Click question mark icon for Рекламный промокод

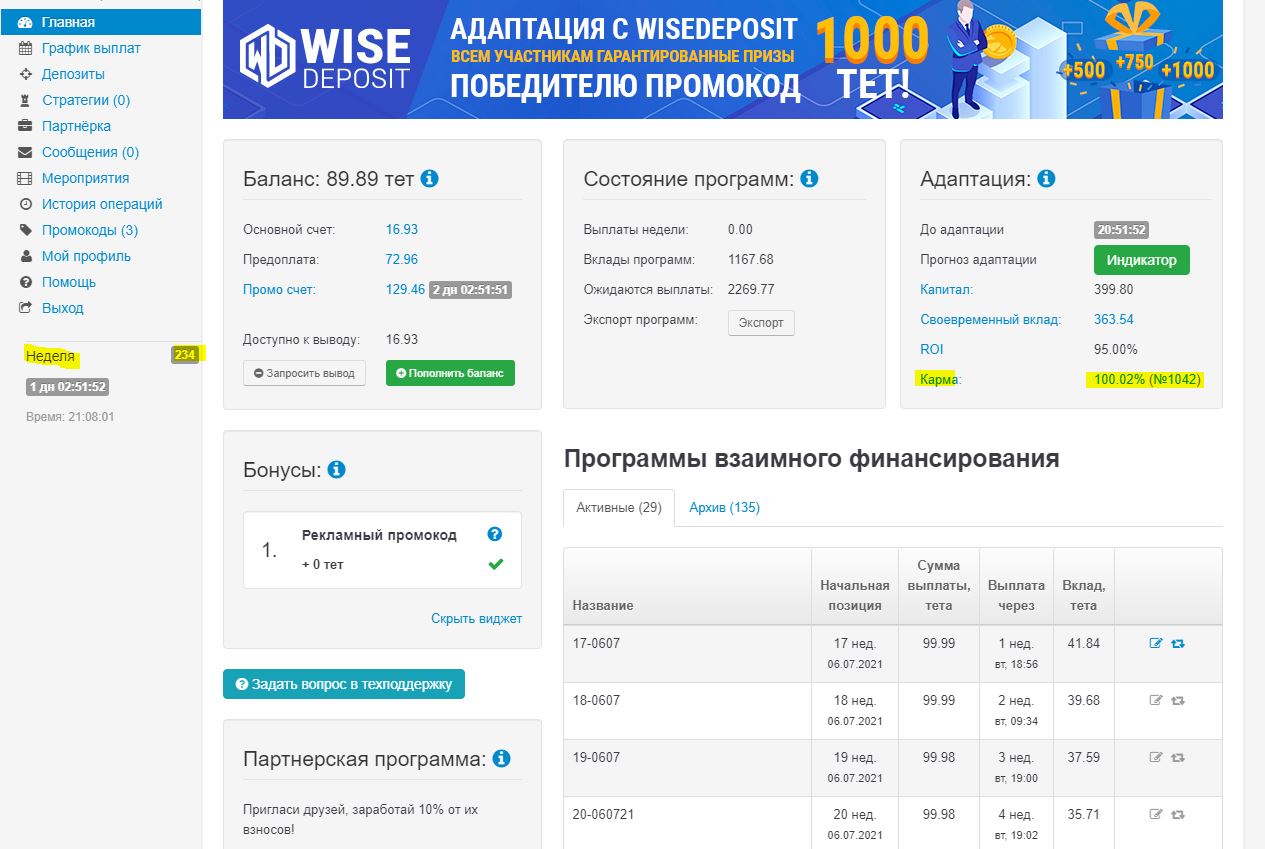coord(494,535)
